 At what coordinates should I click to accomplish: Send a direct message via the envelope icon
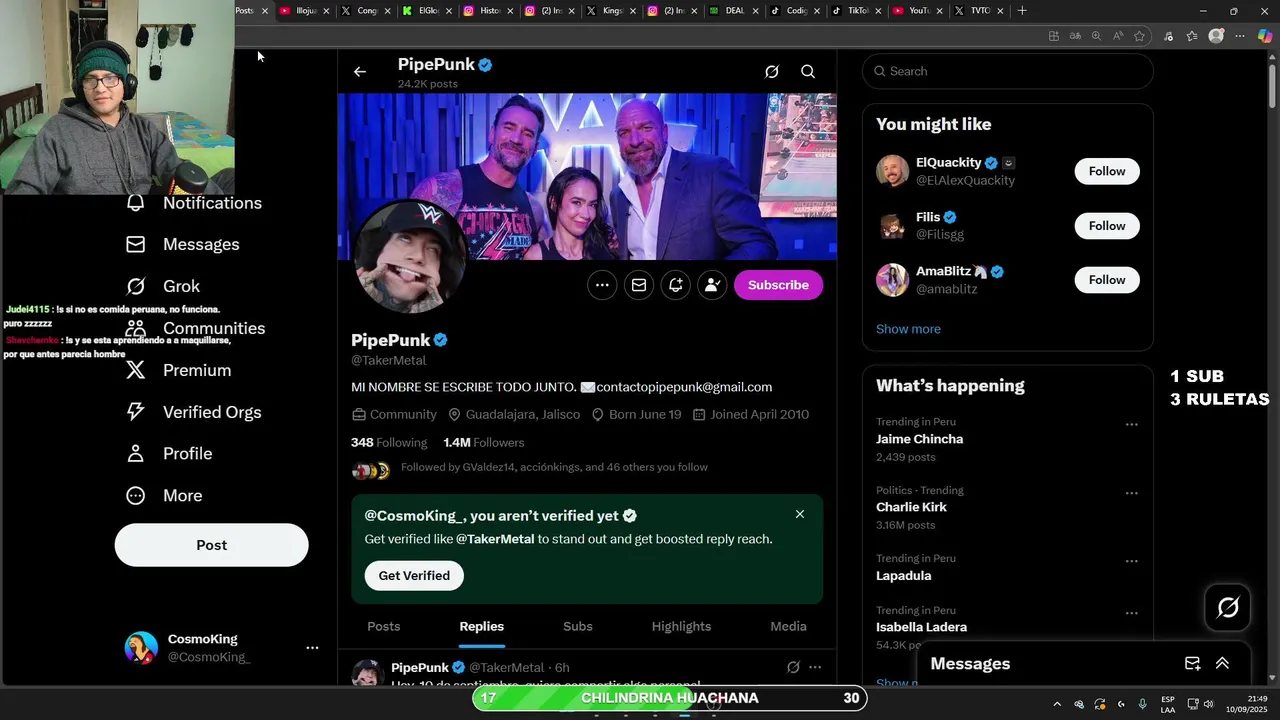(x=639, y=285)
